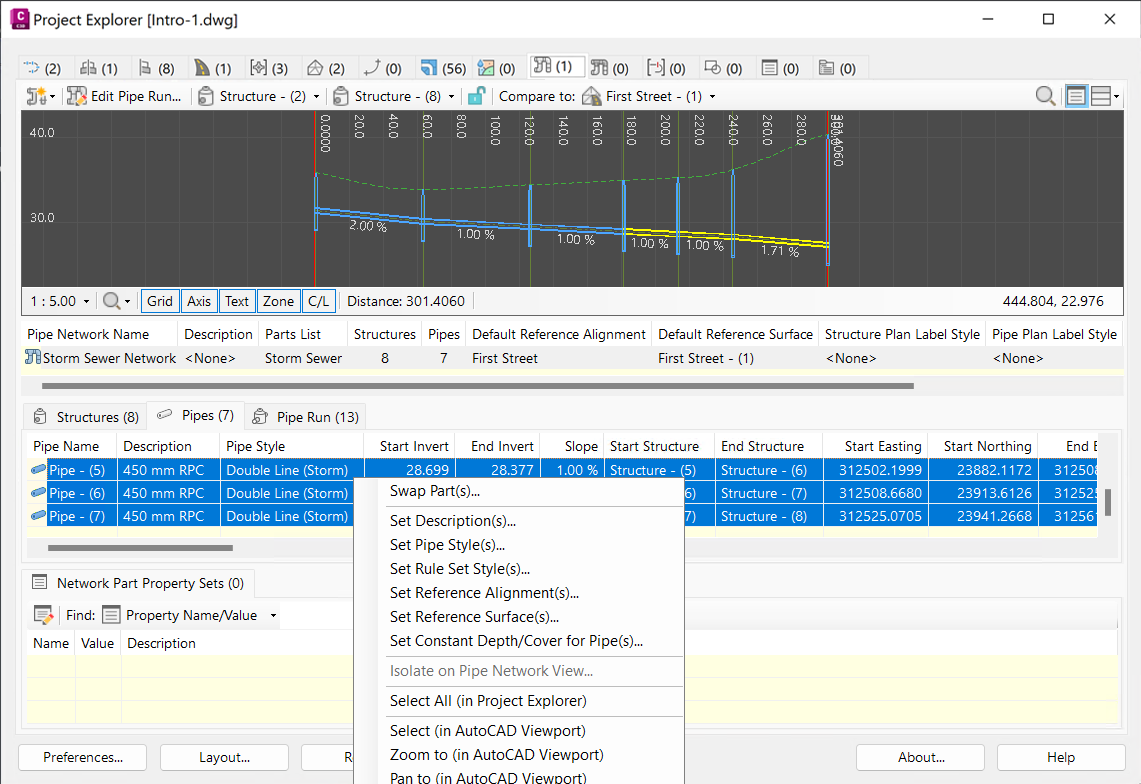
Task: Switch to the Pipes (7) tab
Action: [196, 415]
